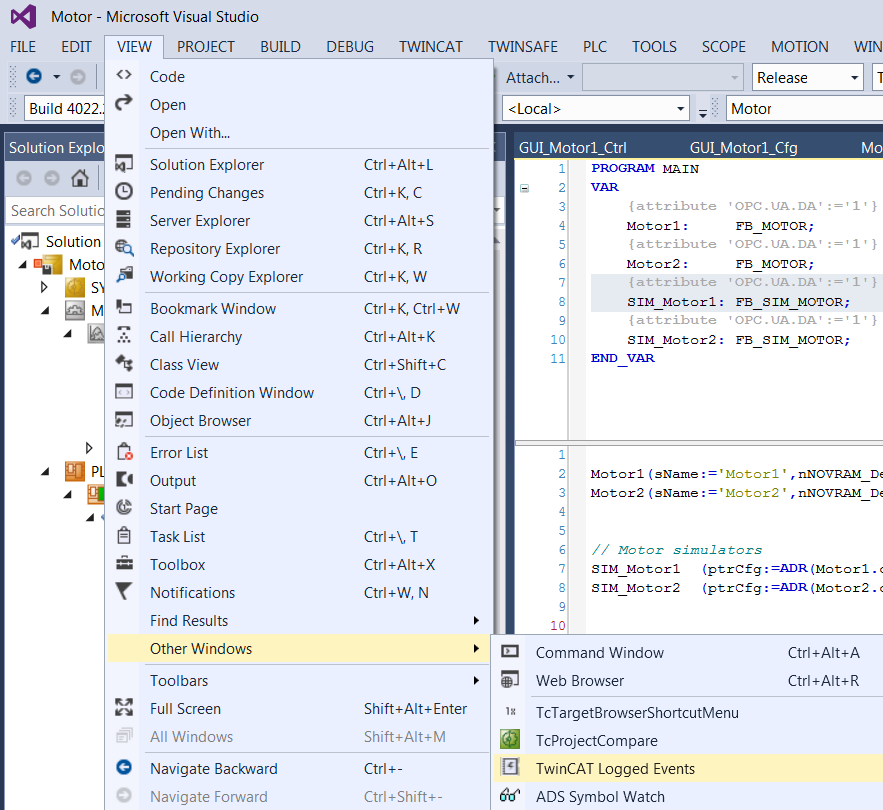Open Solution Explorer from View menu

[x=207, y=165]
